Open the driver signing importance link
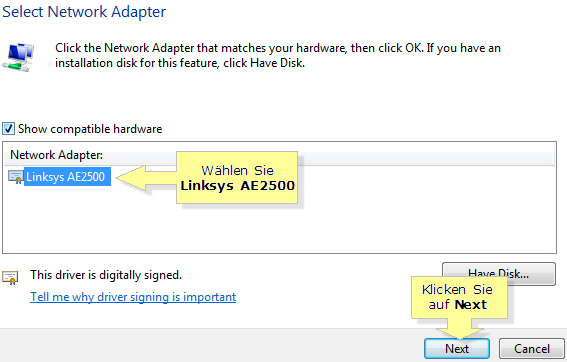This screenshot has height=362, width=567. [x=133, y=297]
